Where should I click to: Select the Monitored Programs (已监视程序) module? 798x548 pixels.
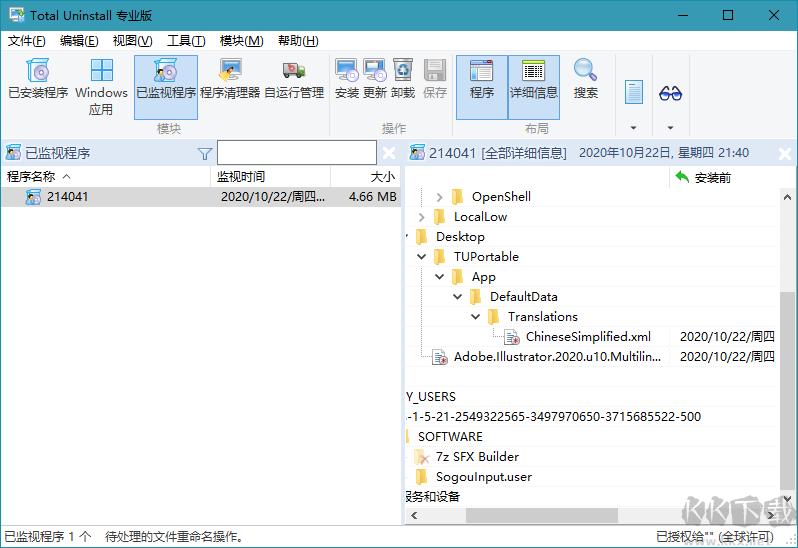(166, 87)
